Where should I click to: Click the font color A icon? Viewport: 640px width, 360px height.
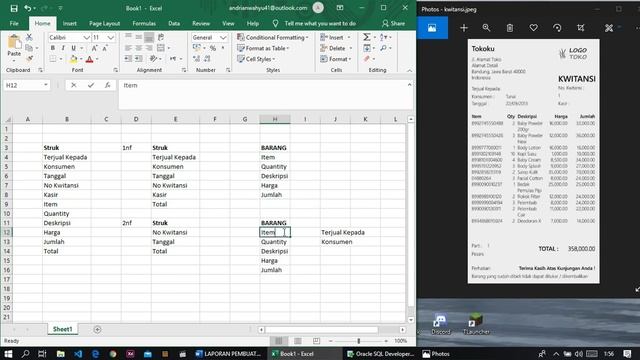tap(89, 60)
